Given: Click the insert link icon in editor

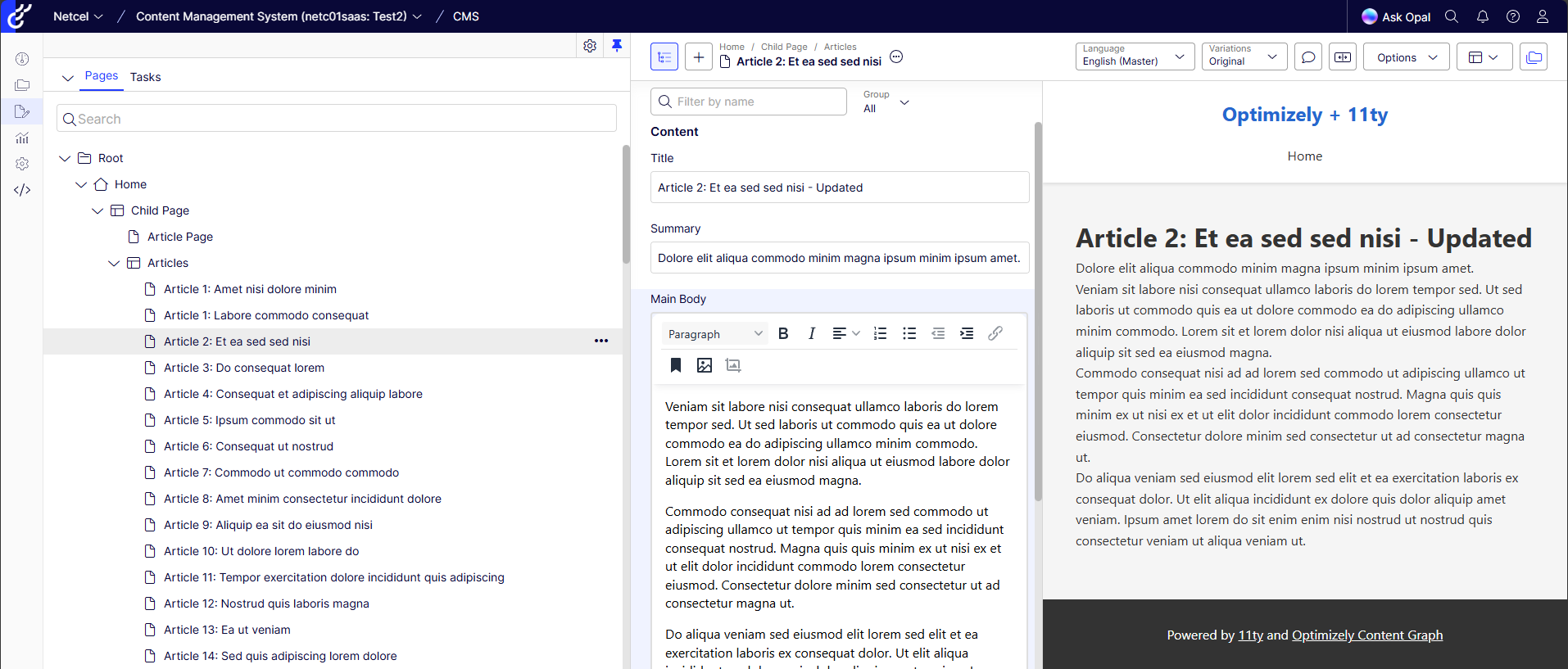Looking at the screenshot, I should point(995,333).
